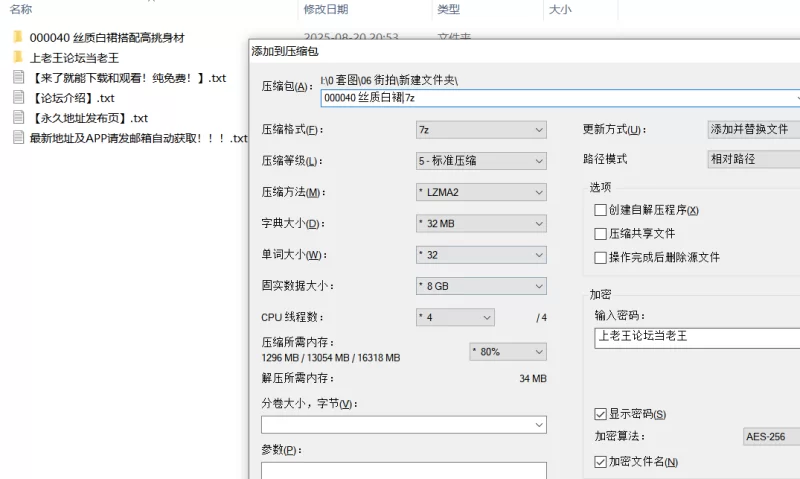
Task: Click the file icon for 【永久地址发布页】.txt
Action: (x=18, y=117)
